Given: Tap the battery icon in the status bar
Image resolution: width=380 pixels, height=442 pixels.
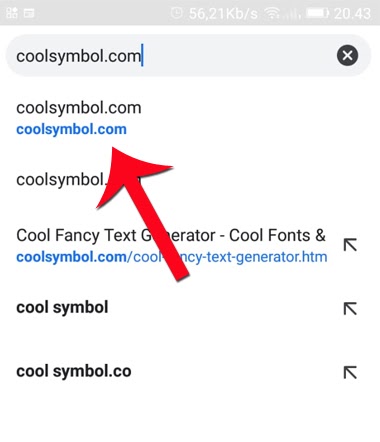Looking at the screenshot, I should pos(317,13).
